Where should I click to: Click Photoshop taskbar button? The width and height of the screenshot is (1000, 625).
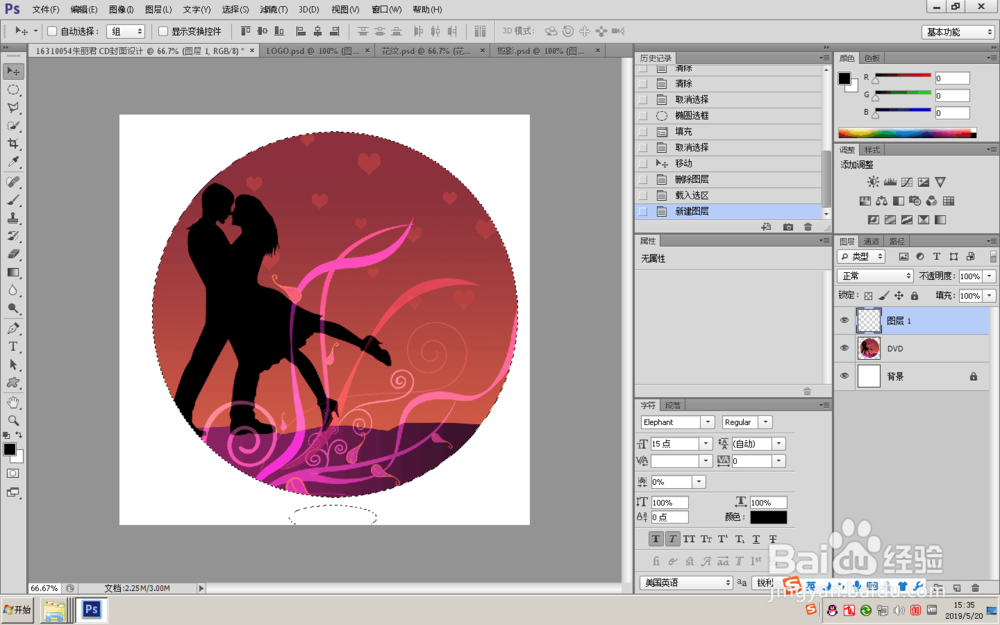click(91, 610)
